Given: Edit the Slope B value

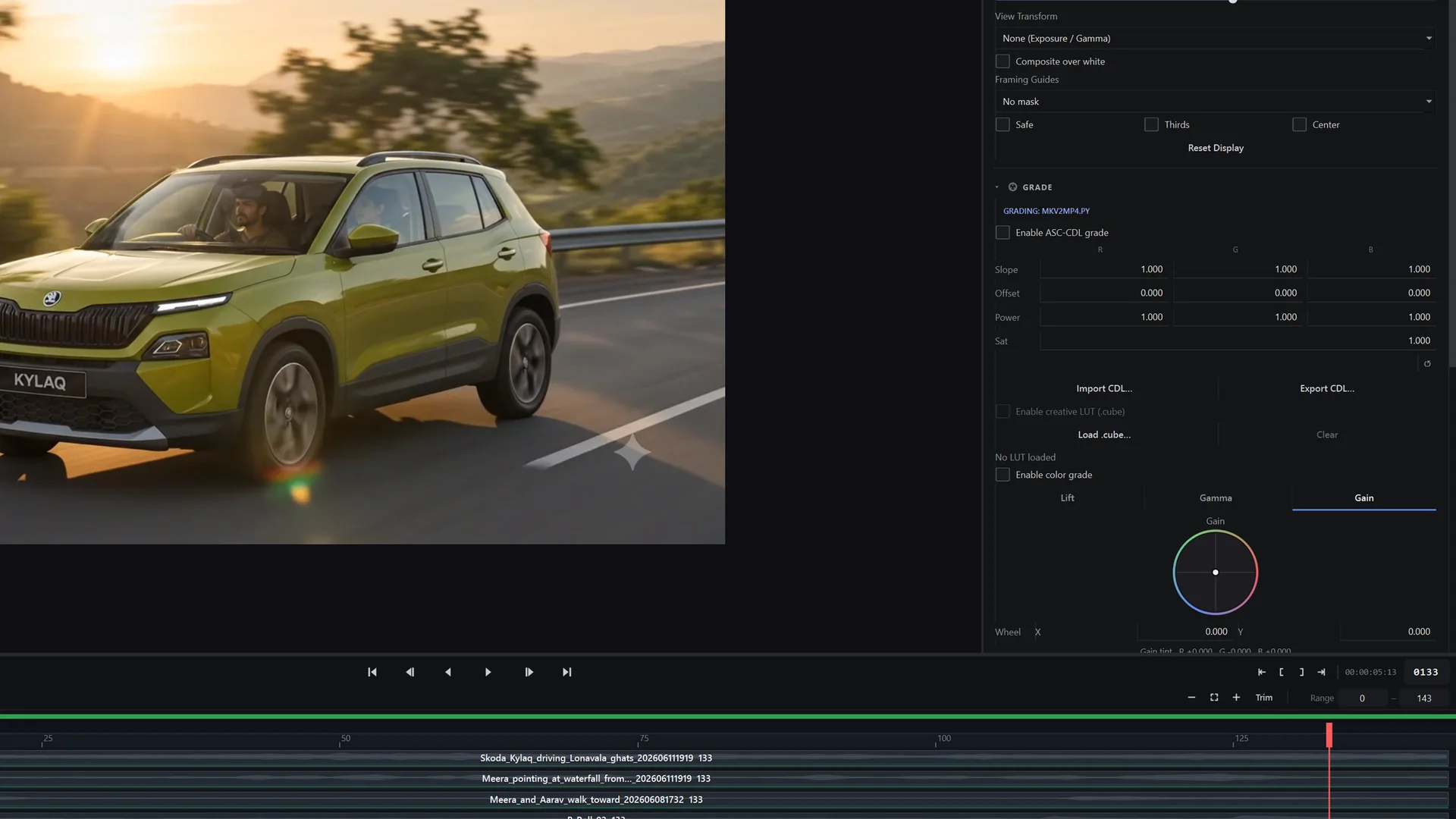Looking at the screenshot, I should (1373, 269).
